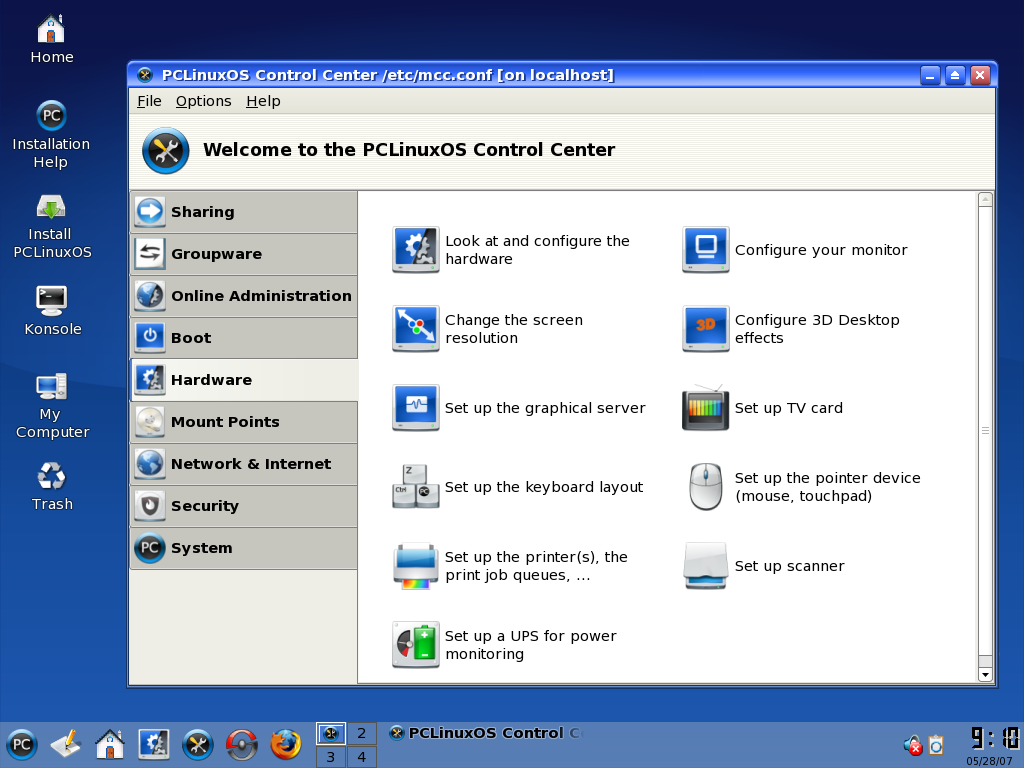Screen dimensions: 1024x768
Task: Select the Mount Points category
Action: (x=244, y=422)
